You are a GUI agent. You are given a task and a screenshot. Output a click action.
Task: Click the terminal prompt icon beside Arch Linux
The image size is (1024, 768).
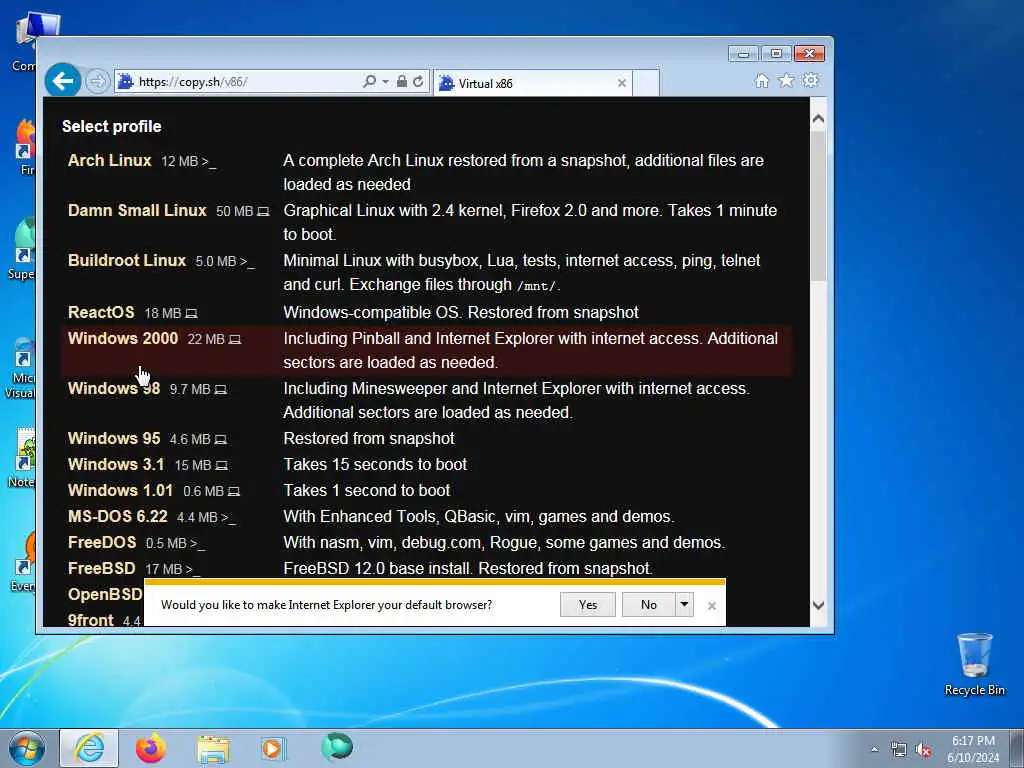click(209, 161)
